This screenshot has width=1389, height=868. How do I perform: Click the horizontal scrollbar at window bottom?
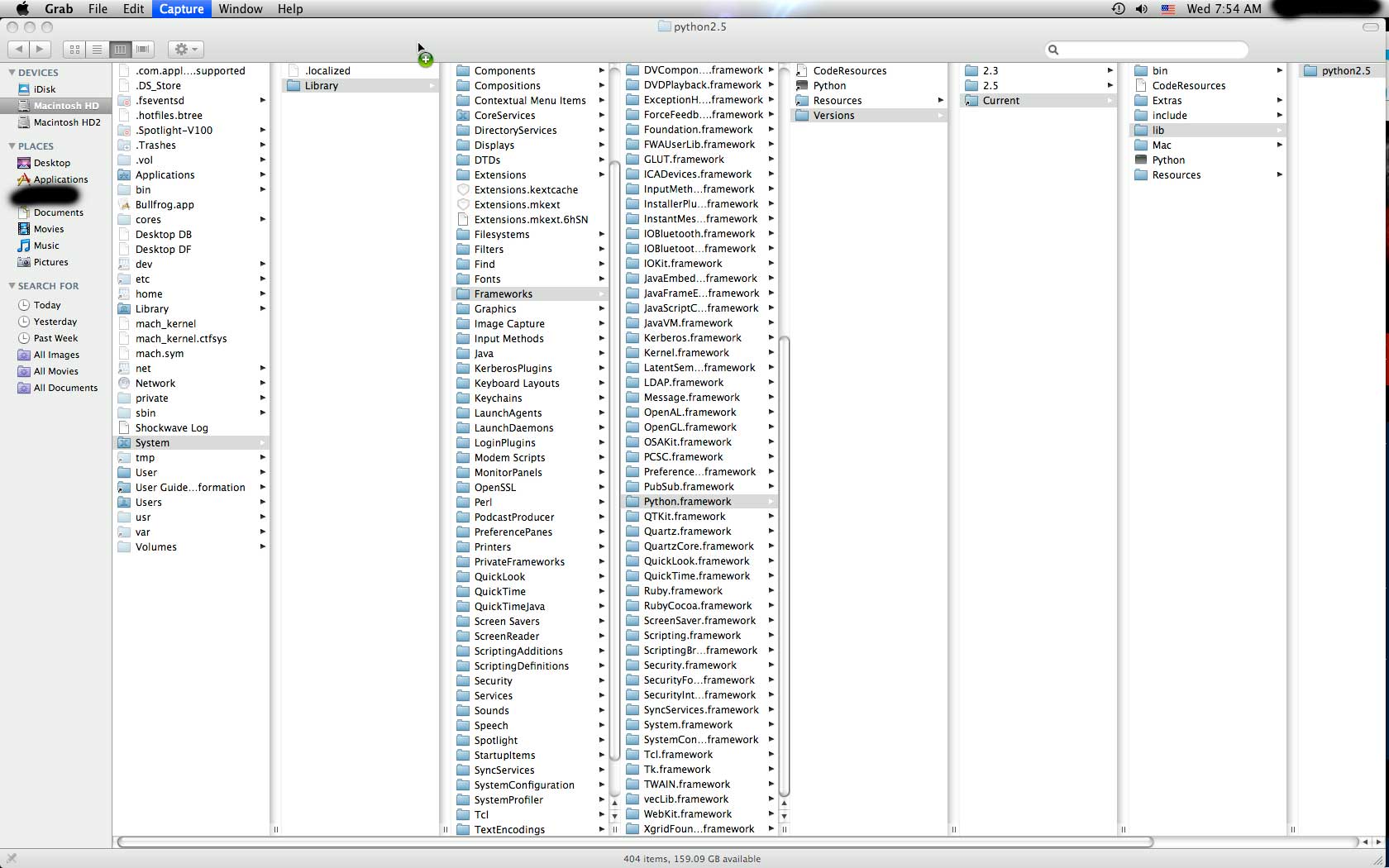click(635, 842)
